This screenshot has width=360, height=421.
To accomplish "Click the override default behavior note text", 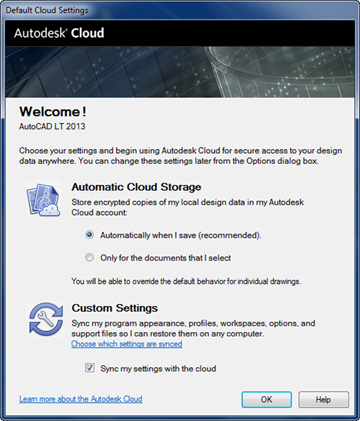I will (x=186, y=281).
